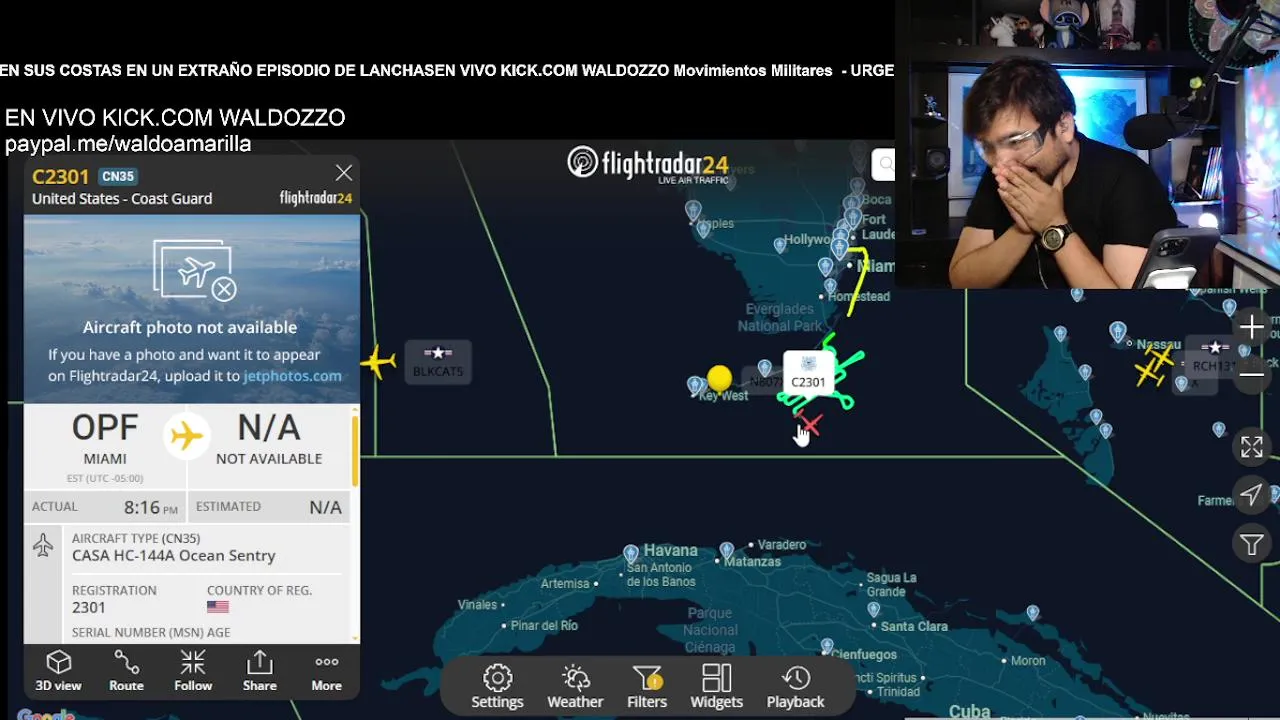Select the C2301 aircraft label on map

pos(808,373)
